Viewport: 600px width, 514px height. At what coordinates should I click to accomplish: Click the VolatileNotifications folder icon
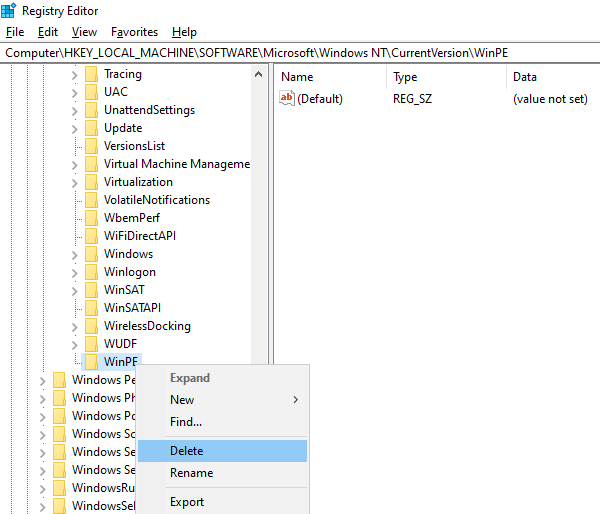[x=91, y=200]
